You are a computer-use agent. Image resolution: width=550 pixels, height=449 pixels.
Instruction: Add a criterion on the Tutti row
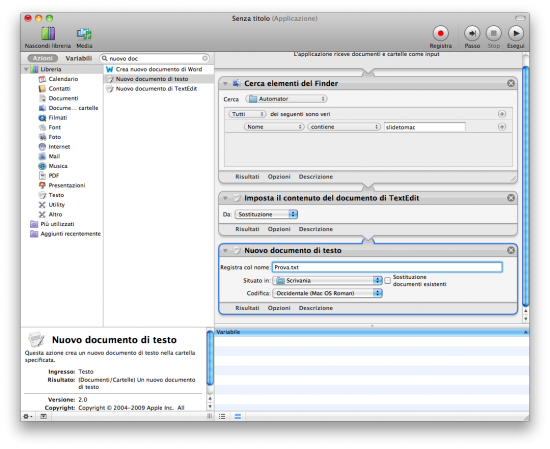(x=502, y=114)
